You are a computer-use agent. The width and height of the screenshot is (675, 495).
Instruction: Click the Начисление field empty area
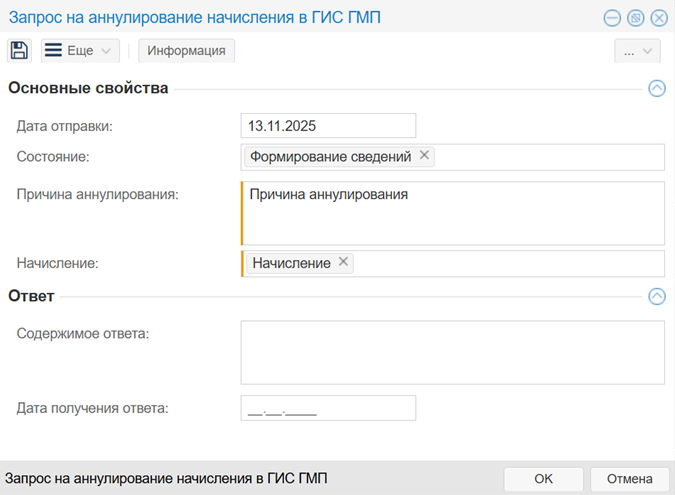pos(510,263)
